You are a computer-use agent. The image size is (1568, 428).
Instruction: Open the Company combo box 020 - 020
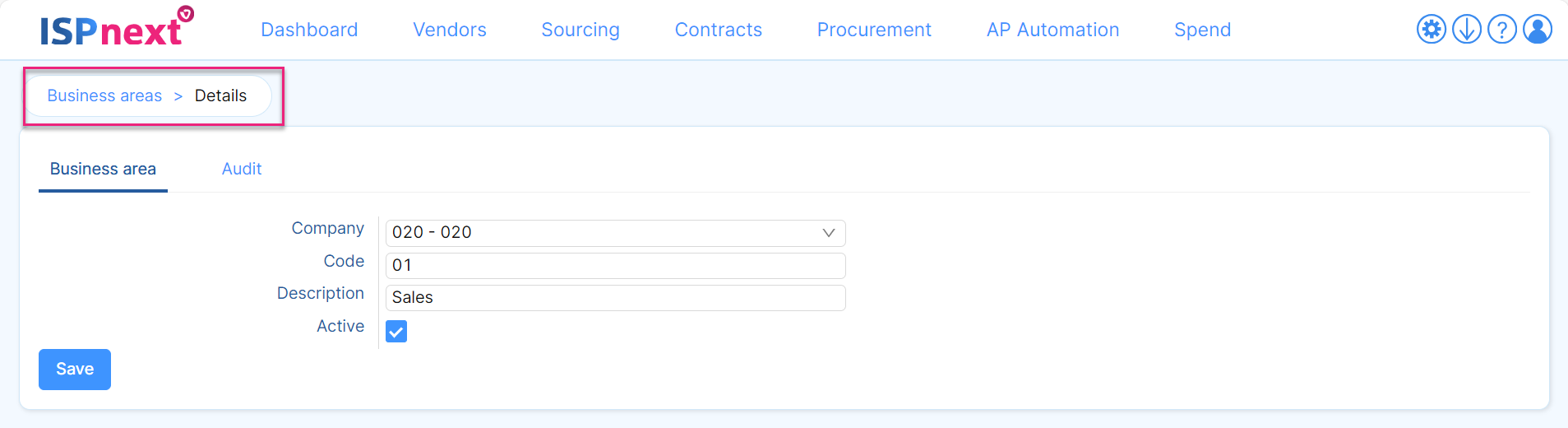(x=615, y=233)
